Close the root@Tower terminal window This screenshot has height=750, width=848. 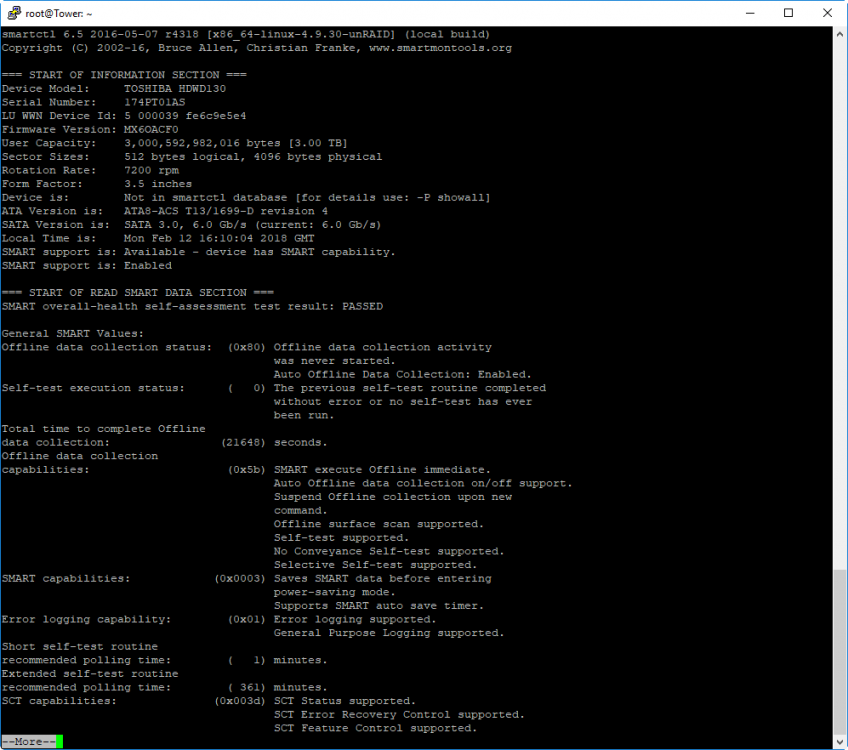827,13
